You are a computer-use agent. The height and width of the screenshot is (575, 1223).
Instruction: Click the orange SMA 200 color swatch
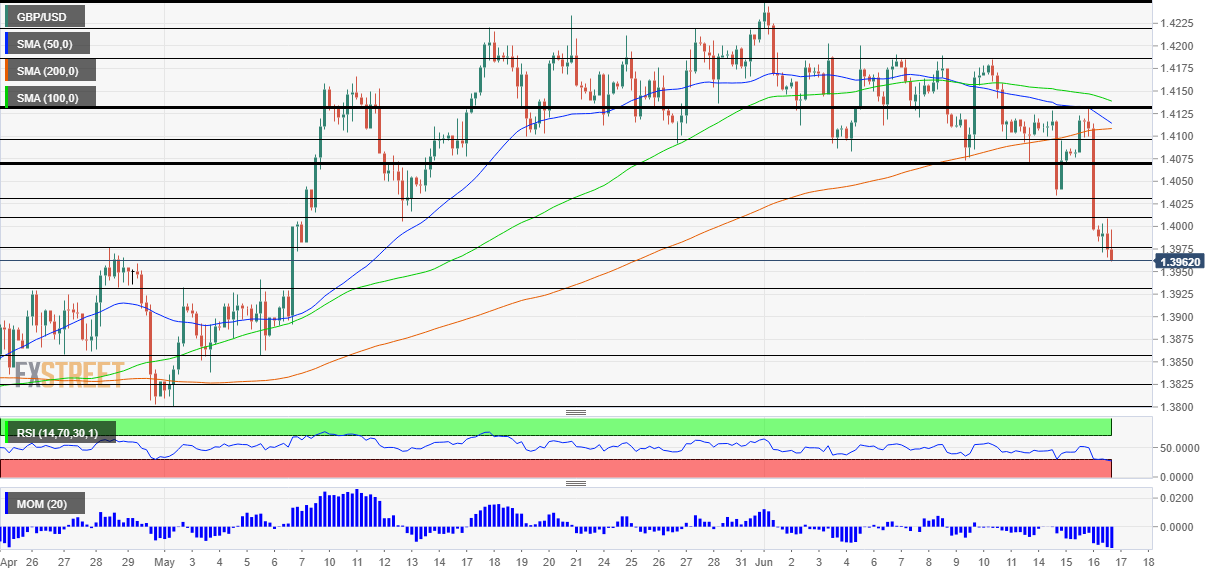(x=8, y=71)
